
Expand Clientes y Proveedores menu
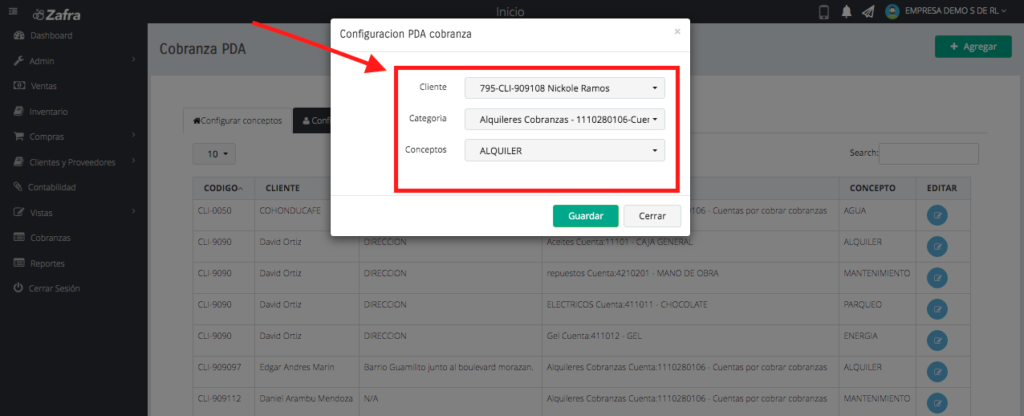[x=72, y=162]
